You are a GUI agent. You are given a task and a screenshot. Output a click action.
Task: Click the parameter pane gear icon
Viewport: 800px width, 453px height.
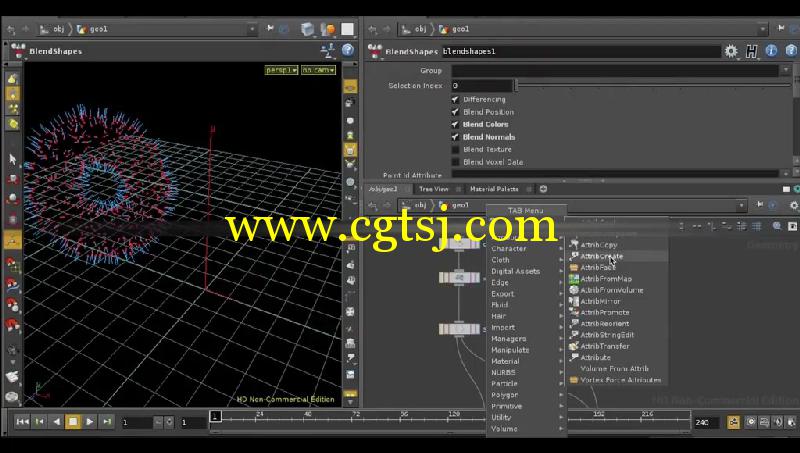point(731,51)
